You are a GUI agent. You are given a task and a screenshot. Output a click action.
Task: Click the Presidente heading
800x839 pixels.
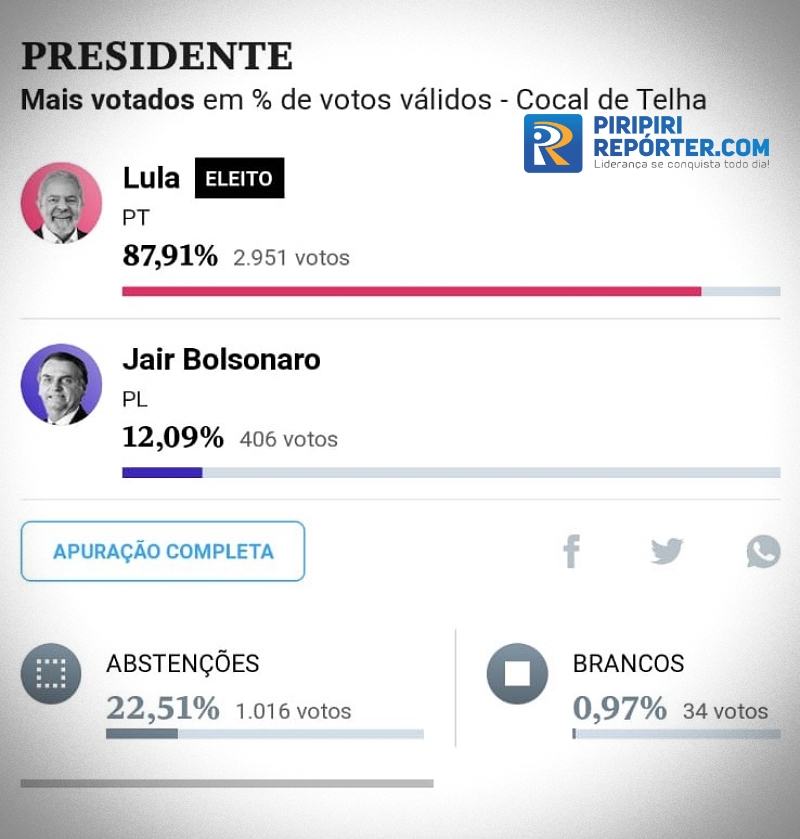[157, 56]
